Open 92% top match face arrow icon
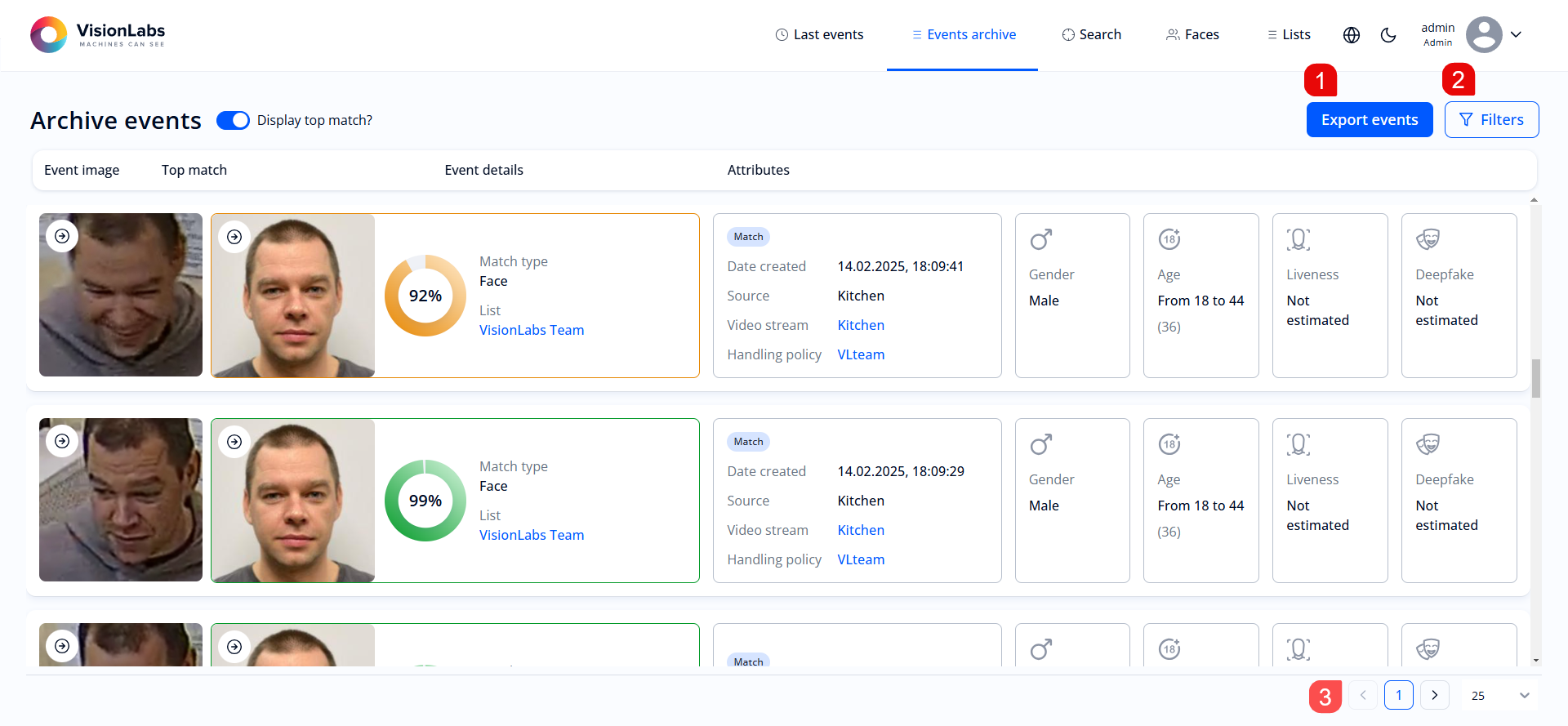The image size is (1568, 726). click(234, 237)
